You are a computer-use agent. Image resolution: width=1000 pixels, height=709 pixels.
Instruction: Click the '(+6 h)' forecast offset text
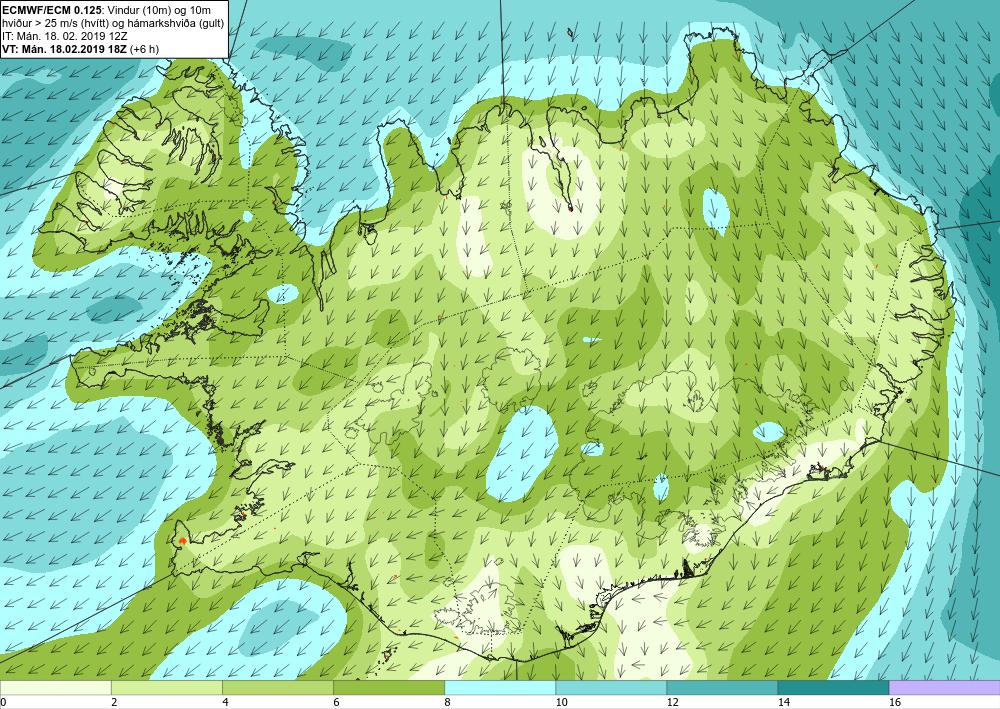144,49
